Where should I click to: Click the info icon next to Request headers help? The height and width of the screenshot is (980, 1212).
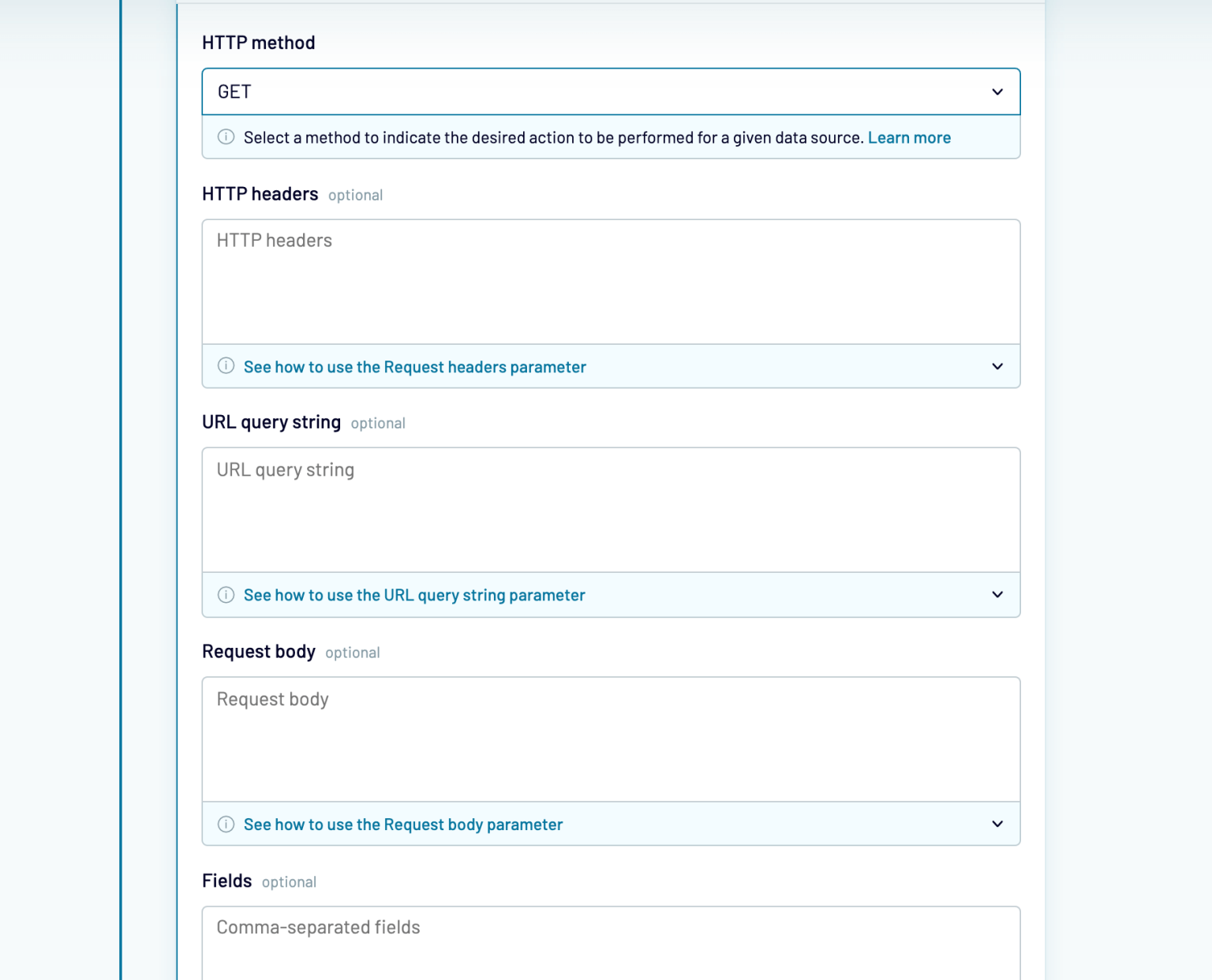(x=226, y=366)
